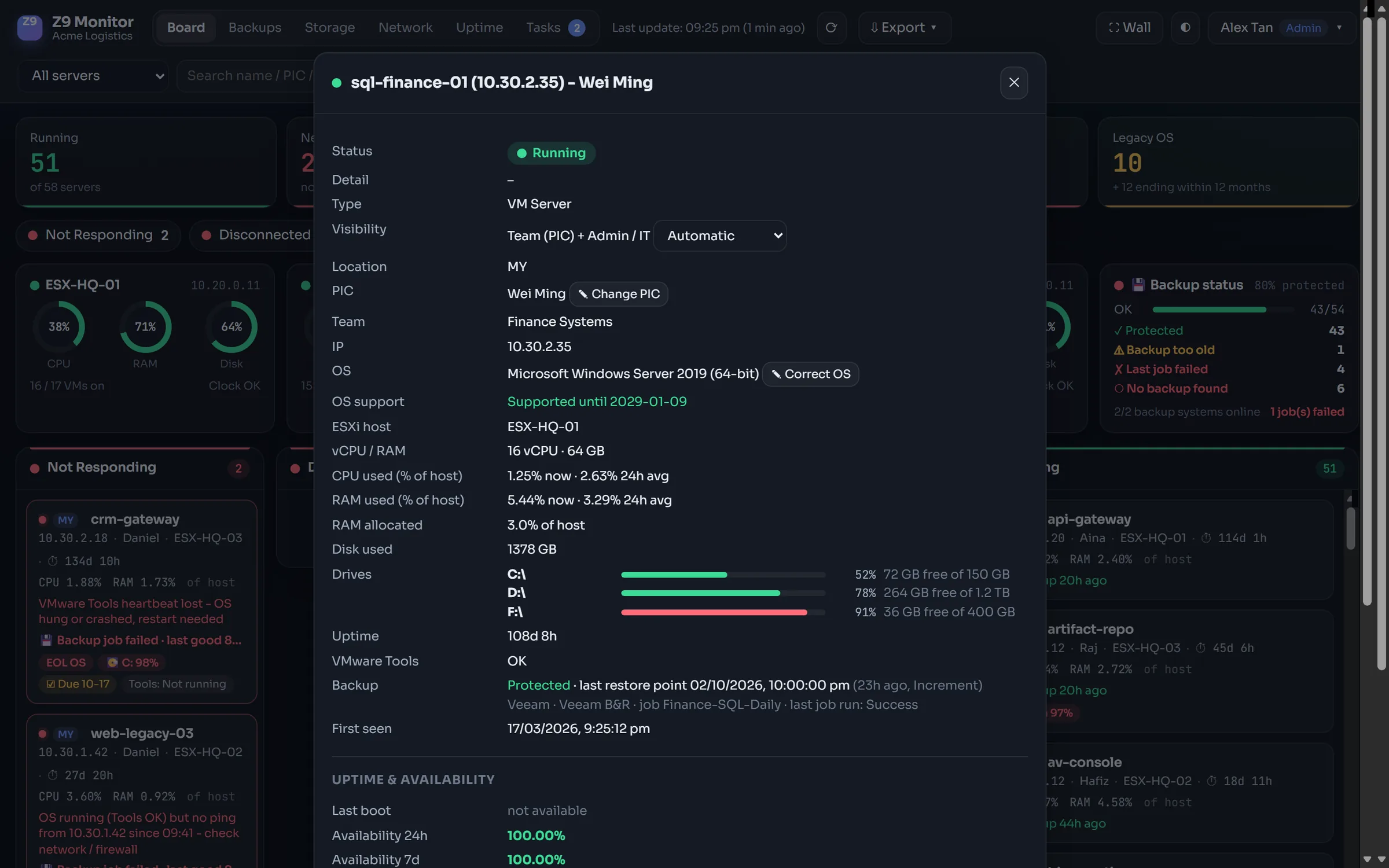1389x868 pixels.
Task: Click the ESX-HQ-01 Disk 64% gauge
Action: [231, 327]
